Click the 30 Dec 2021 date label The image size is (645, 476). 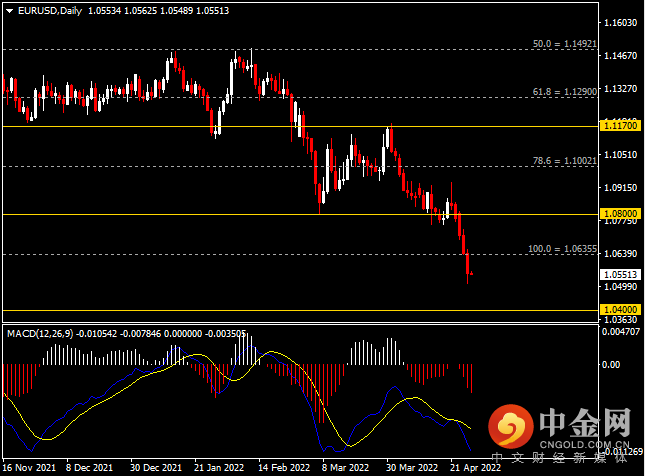point(156,468)
